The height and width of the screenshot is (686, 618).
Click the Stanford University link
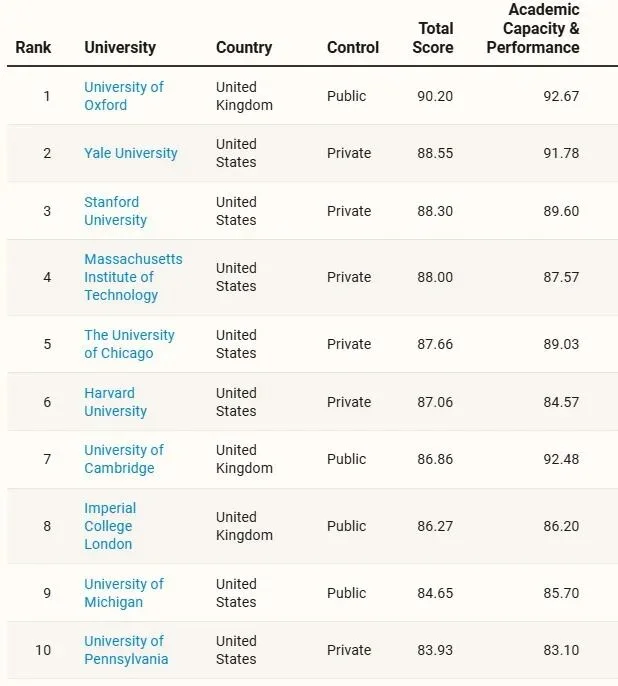115,211
